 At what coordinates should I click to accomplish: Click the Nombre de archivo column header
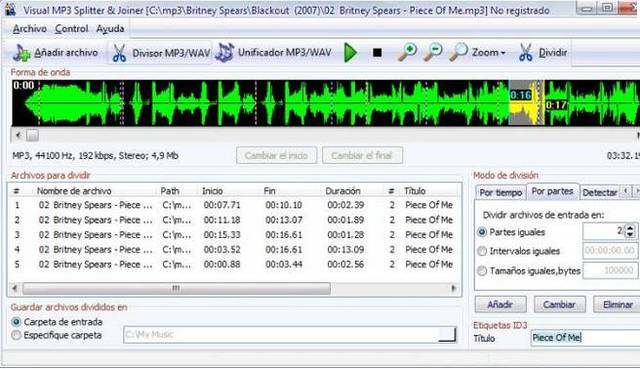(x=74, y=191)
